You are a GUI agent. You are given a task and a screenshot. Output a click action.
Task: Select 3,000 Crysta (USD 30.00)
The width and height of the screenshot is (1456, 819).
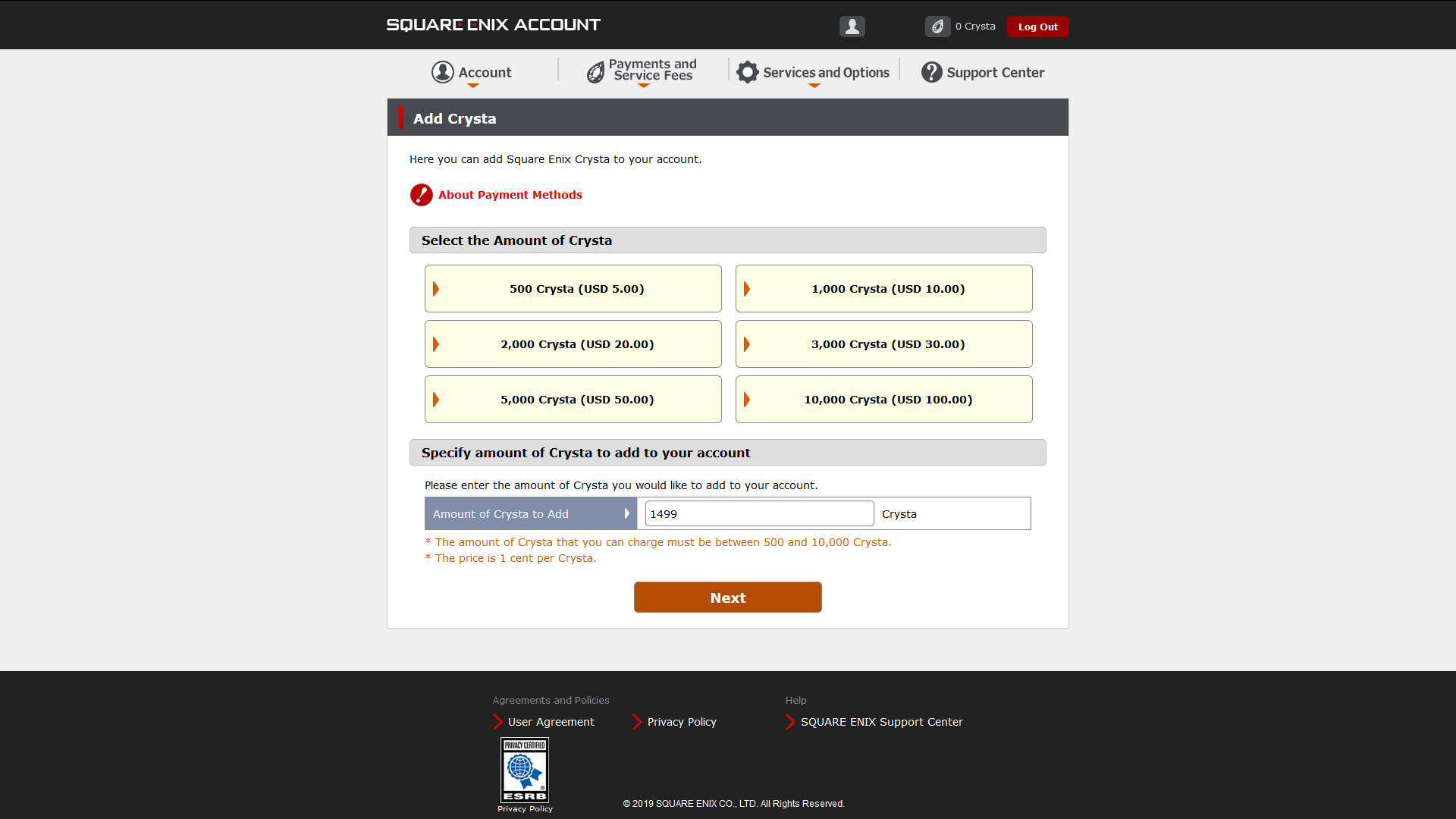click(884, 344)
